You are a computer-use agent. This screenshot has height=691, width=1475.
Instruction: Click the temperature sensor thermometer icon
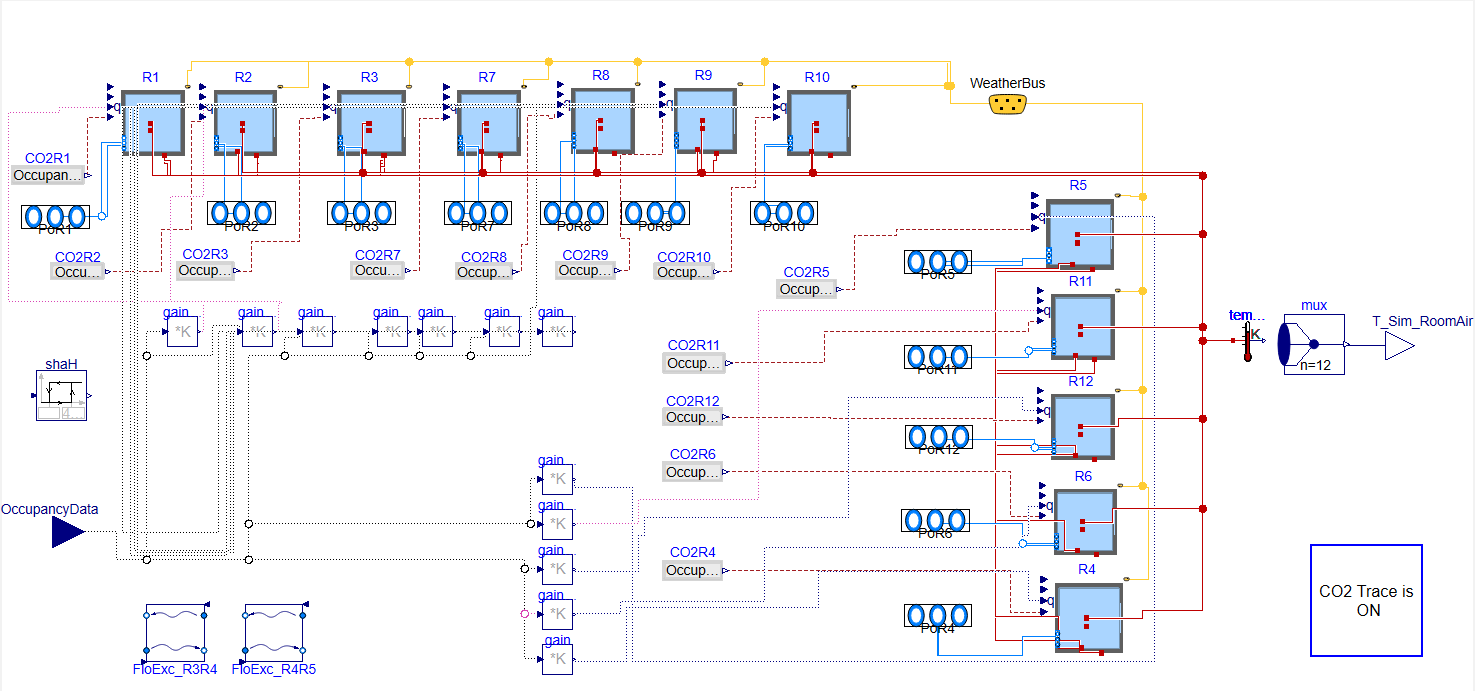point(1247,341)
